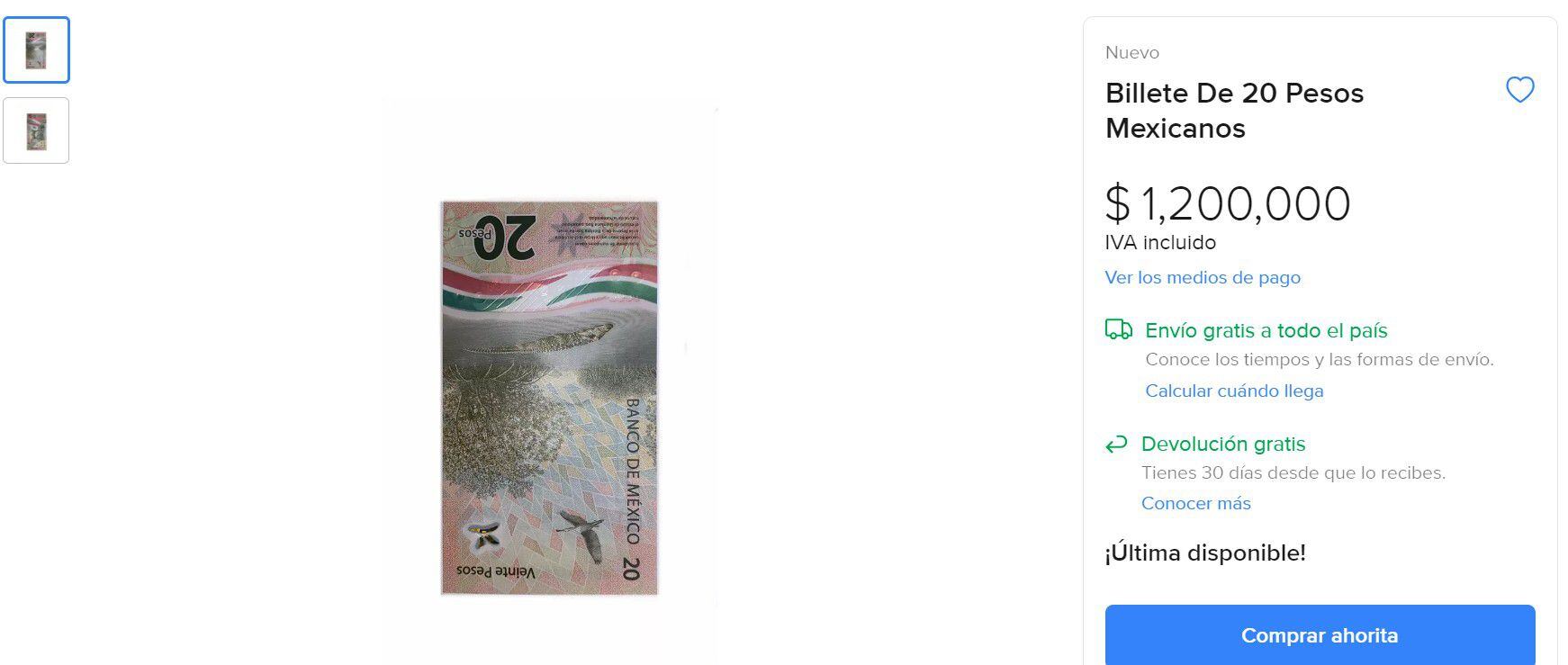Viewport: 1568px width, 665px height.
Task: Click the '¡Última disponible!' stock notice
Action: pos(1205,553)
